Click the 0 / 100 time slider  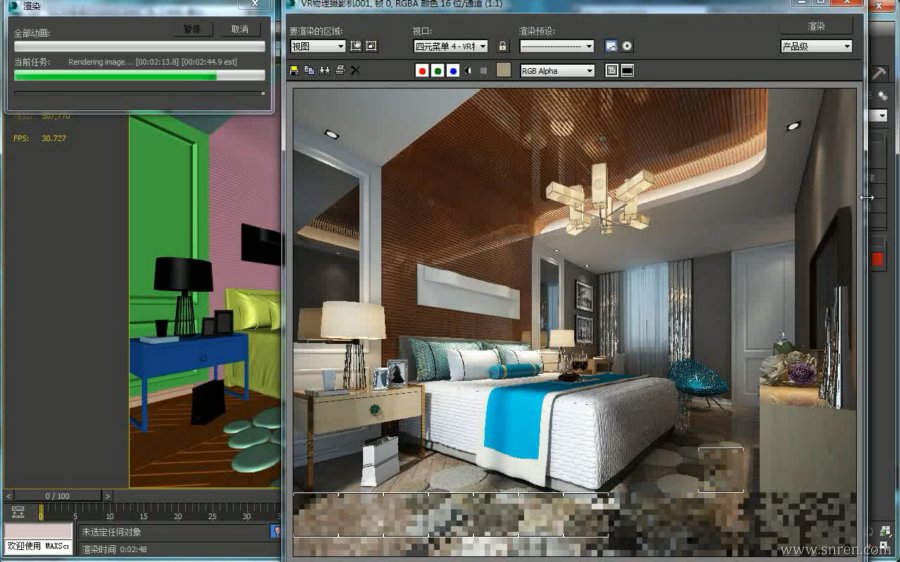[x=57, y=496]
